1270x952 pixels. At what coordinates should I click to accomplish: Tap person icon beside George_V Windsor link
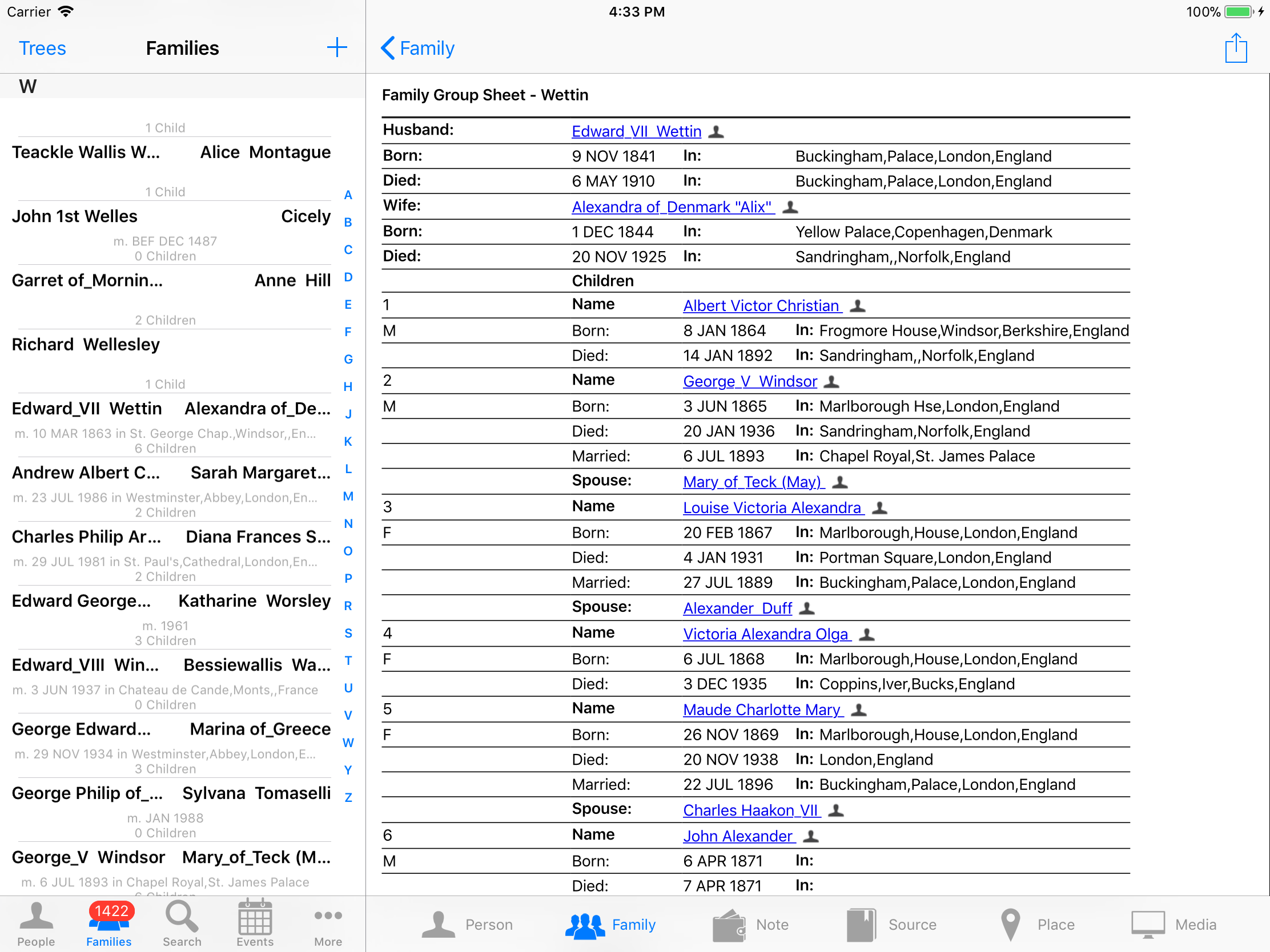click(x=831, y=382)
